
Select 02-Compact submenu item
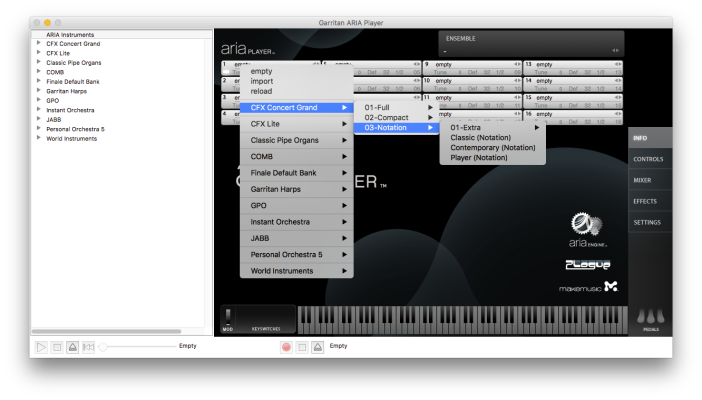[x=396, y=117]
